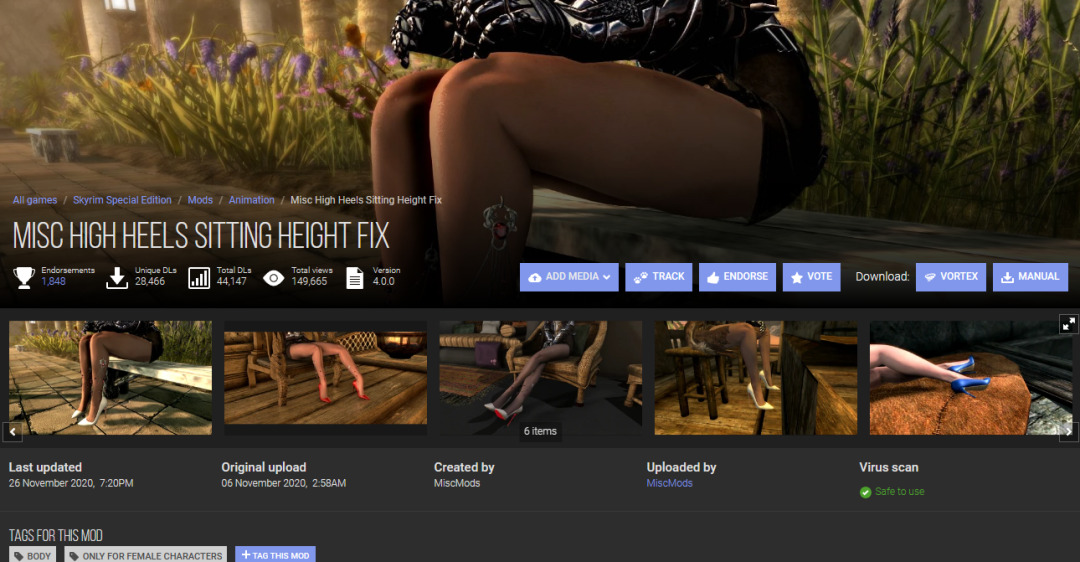The height and width of the screenshot is (562, 1080).
Task: Click the Total DLs 44,147 value
Action: 231,282
